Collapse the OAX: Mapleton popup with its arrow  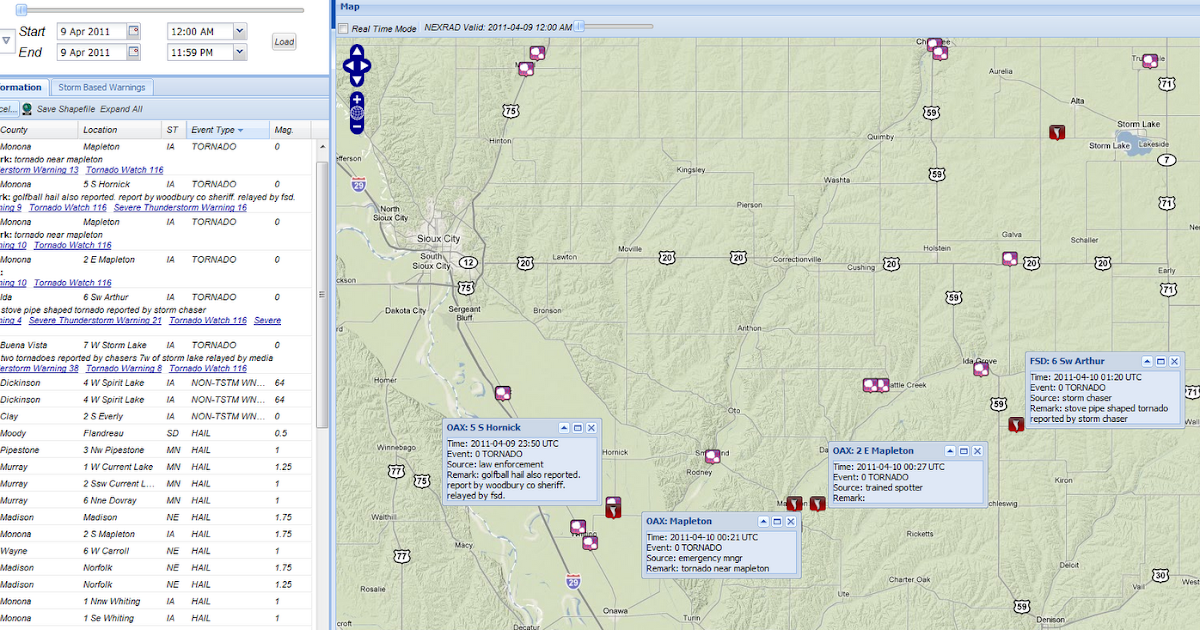coord(762,520)
